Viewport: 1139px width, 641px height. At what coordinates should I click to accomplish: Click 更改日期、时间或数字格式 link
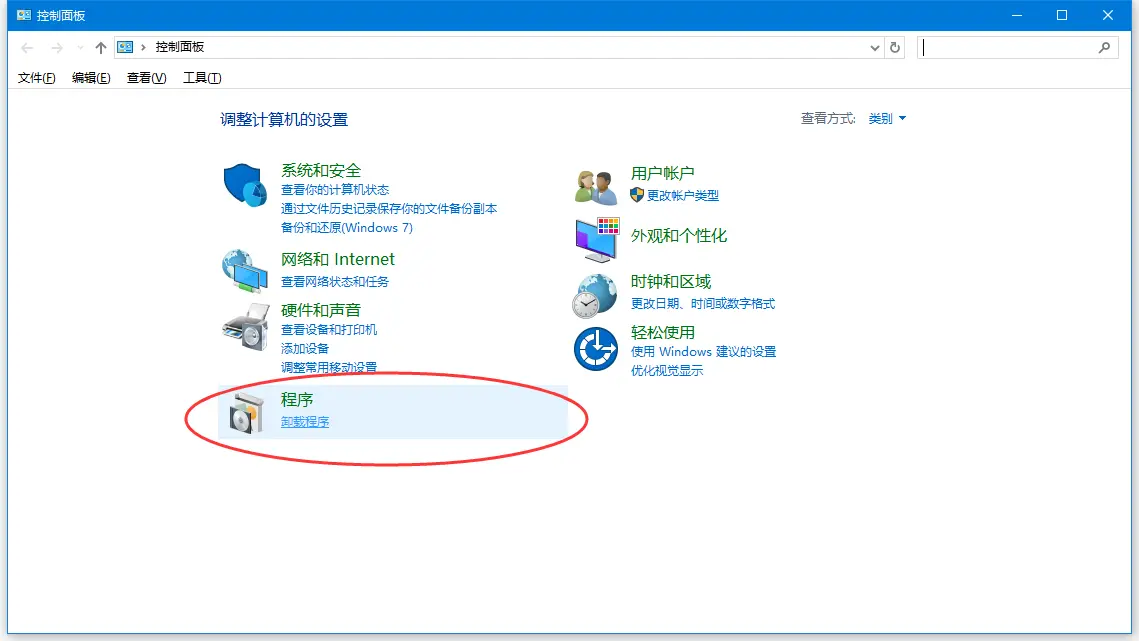(702, 304)
